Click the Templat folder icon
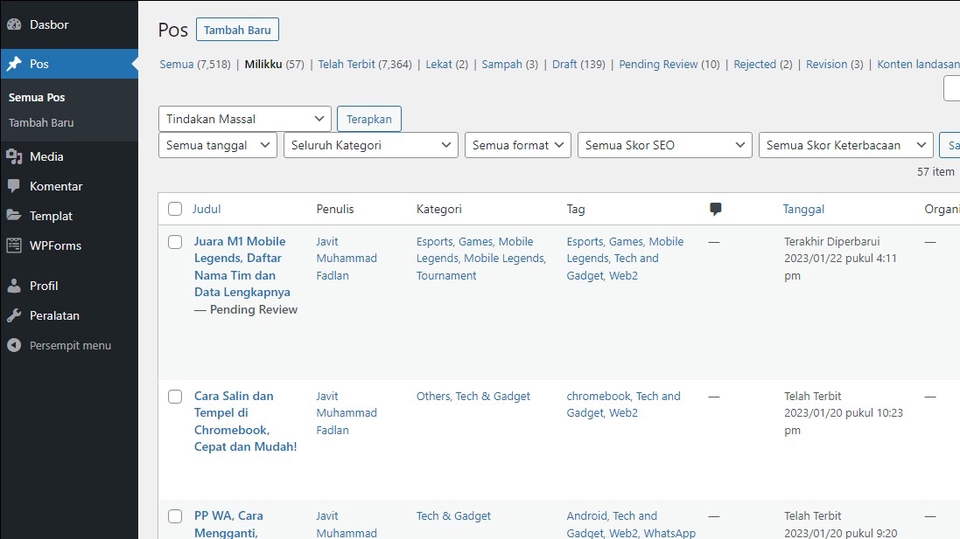Viewport: 960px width, 539px height. (x=14, y=216)
